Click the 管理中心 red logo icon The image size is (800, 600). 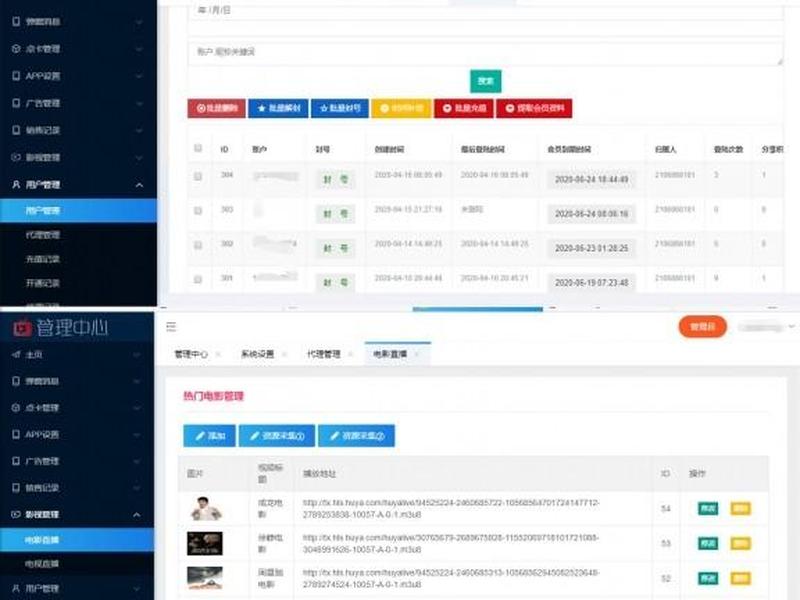(22, 328)
